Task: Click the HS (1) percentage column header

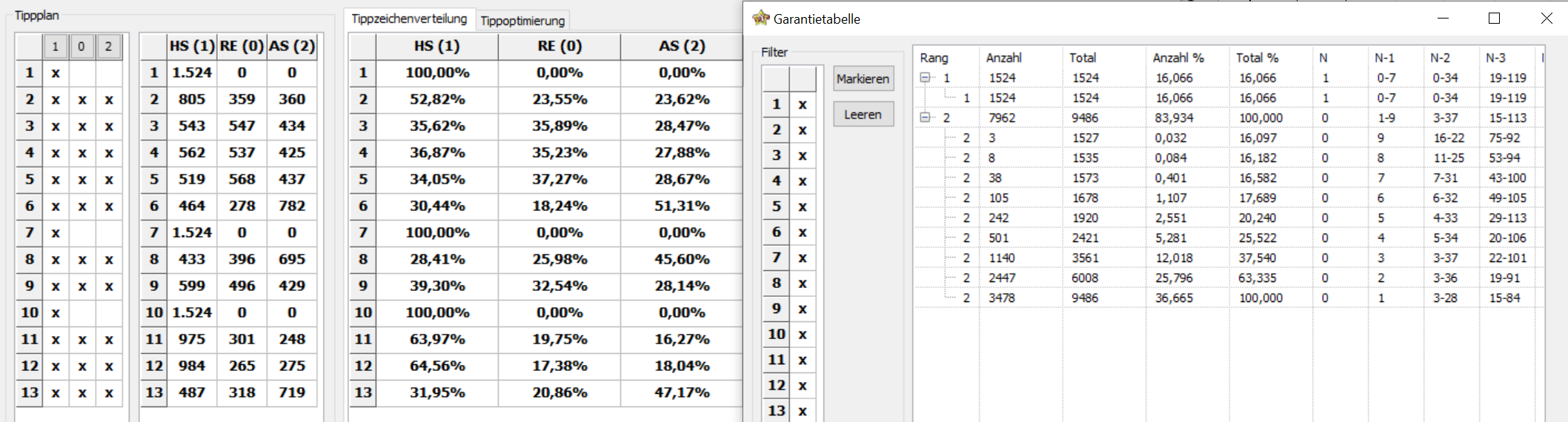Action: click(x=437, y=46)
